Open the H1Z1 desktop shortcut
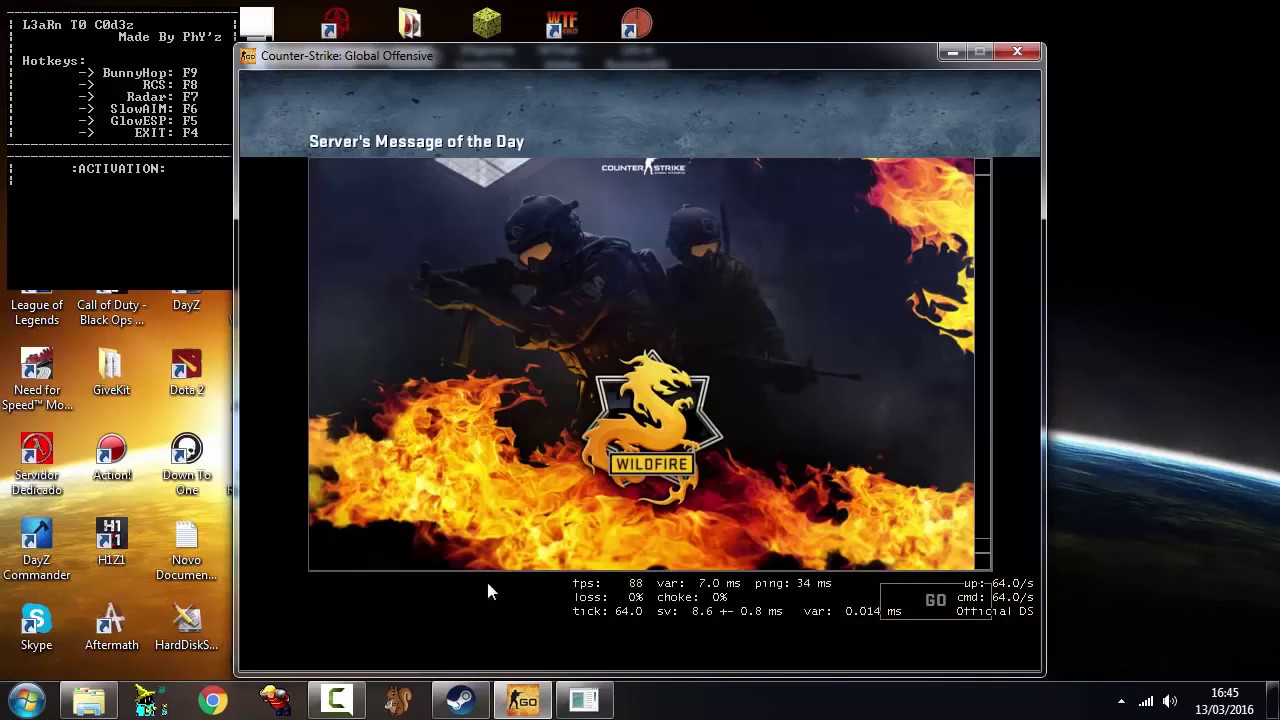The image size is (1280, 720). [x=111, y=542]
